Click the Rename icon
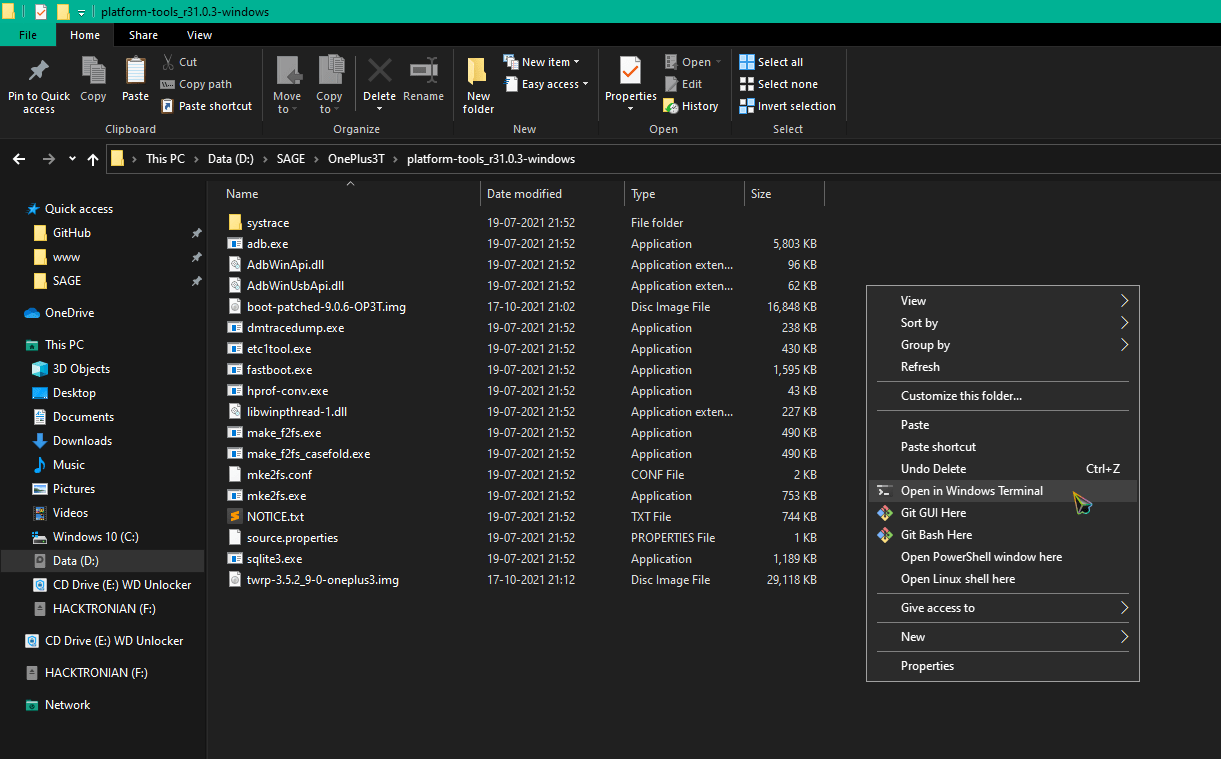Viewport: 1221px width, 759px height. (424, 70)
